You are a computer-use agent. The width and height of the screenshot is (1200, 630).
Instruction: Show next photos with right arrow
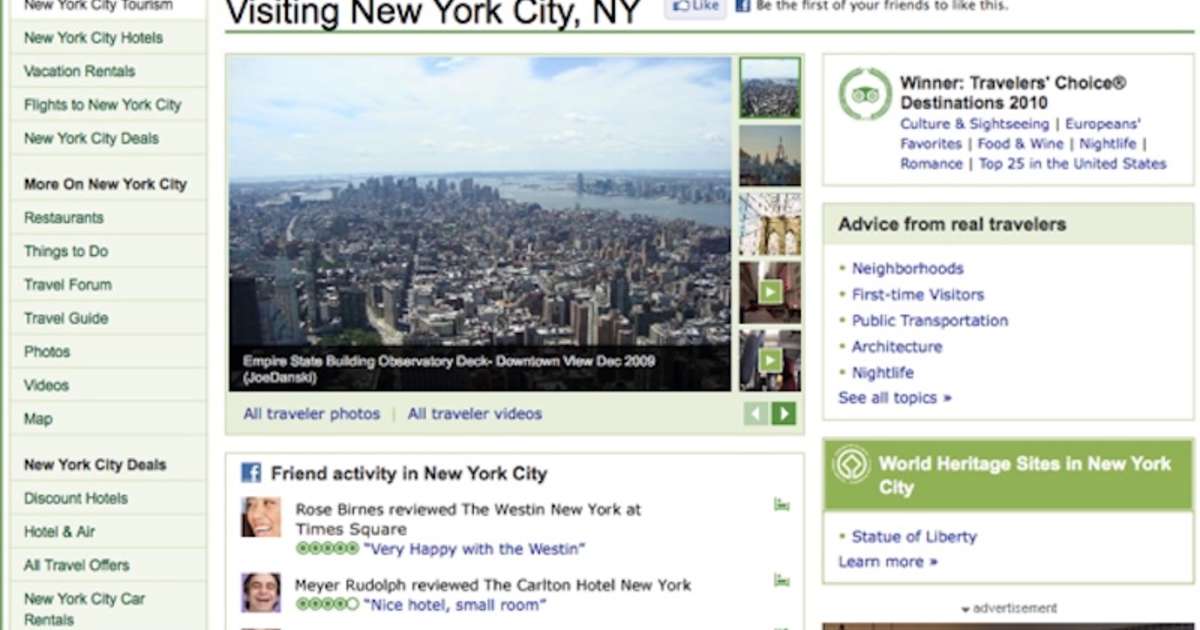[784, 413]
